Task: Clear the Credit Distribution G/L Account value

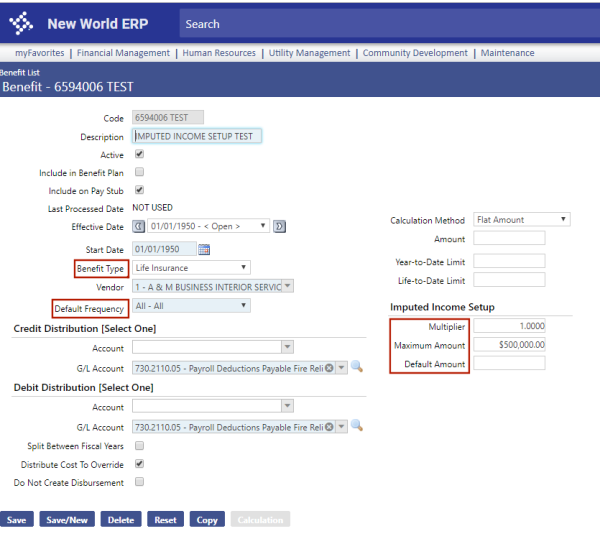Action: coord(329,368)
